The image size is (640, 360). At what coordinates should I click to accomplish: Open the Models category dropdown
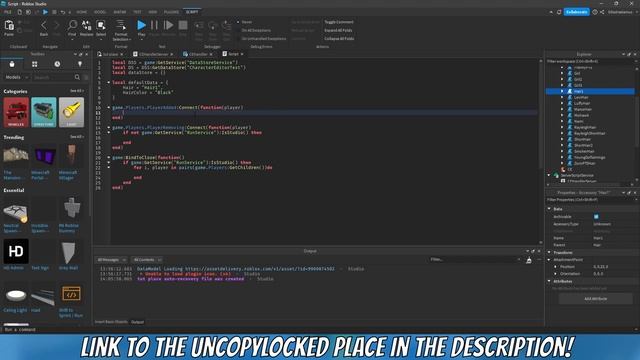[x=17, y=77]
